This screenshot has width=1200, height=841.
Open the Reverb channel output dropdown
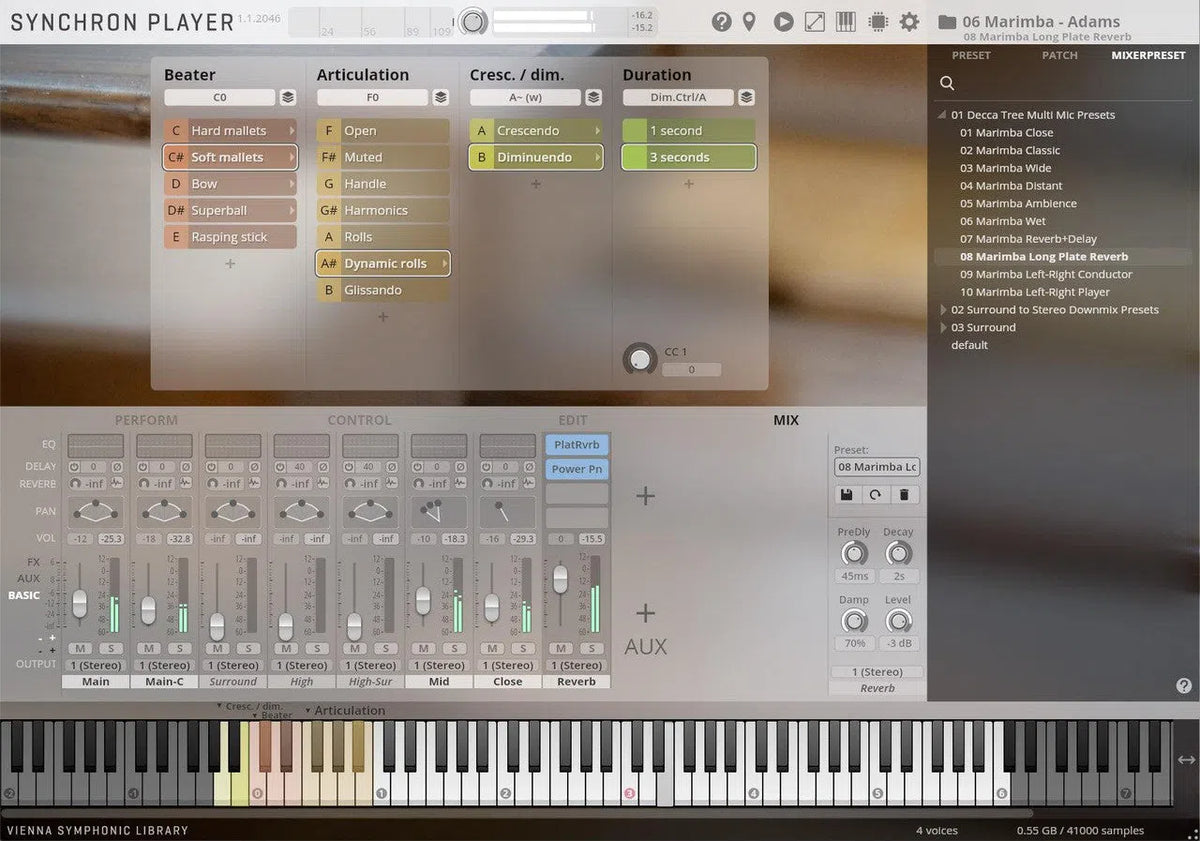(x=576, y=665)
